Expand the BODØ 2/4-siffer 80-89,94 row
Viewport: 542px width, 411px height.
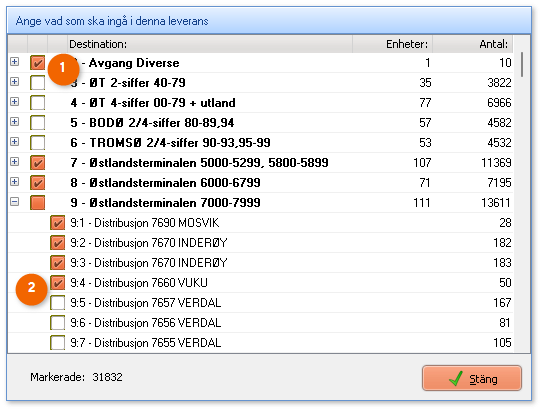(x=15, y=122)
